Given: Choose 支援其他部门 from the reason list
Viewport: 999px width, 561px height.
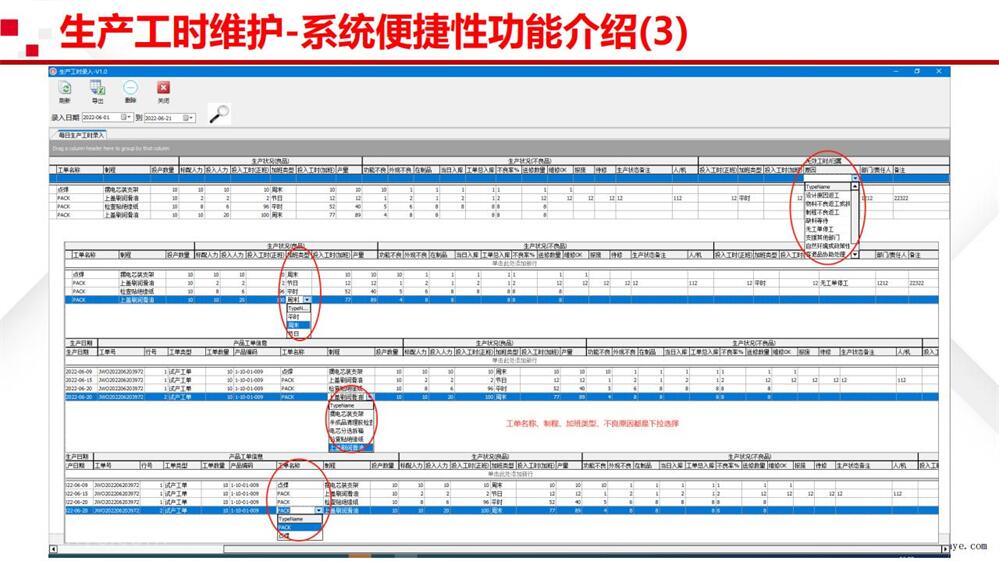Looking at the screenshot, I should tap(827, 237).
